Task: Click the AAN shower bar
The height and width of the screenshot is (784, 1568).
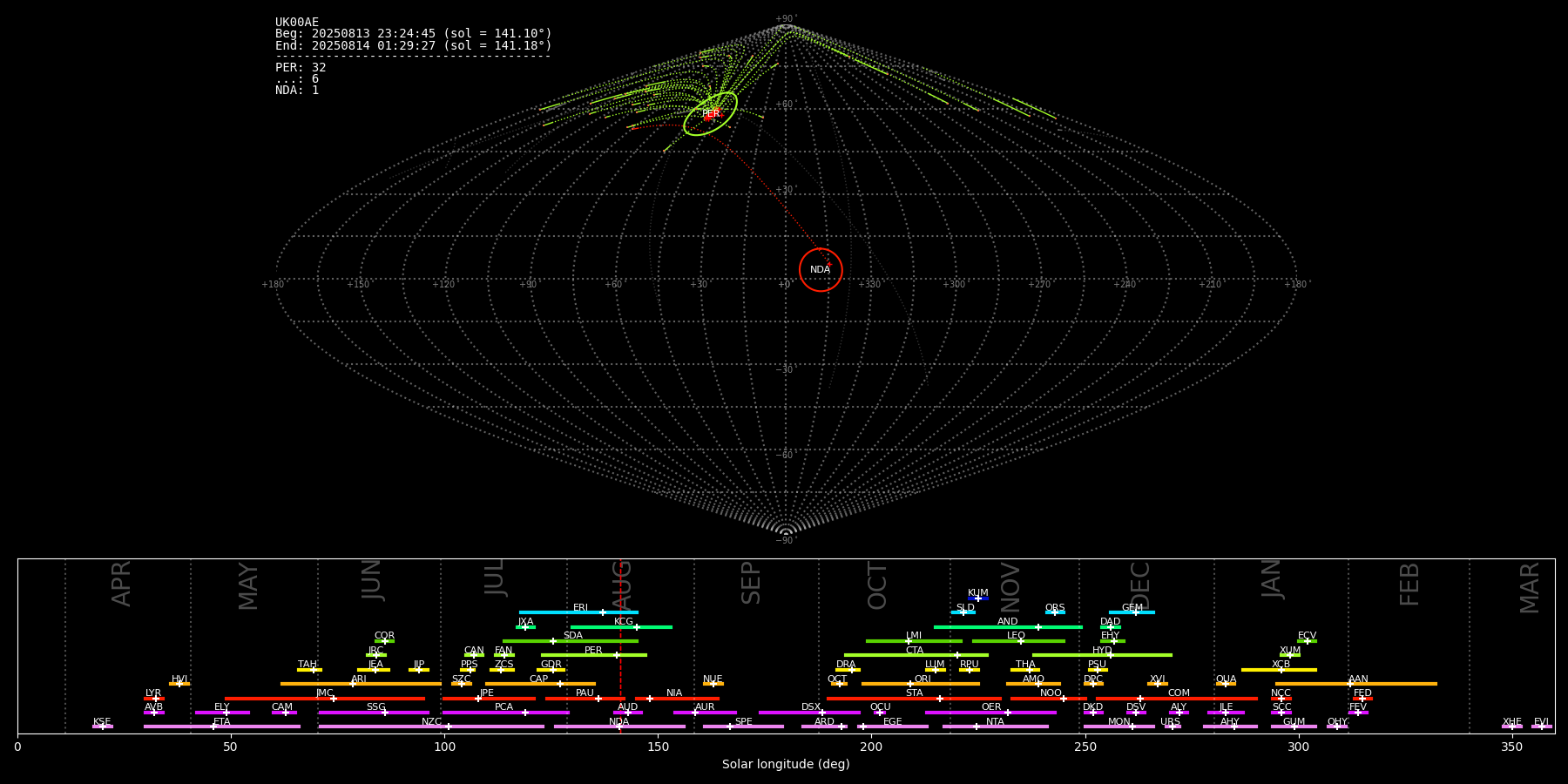Action: point(1356,684)
